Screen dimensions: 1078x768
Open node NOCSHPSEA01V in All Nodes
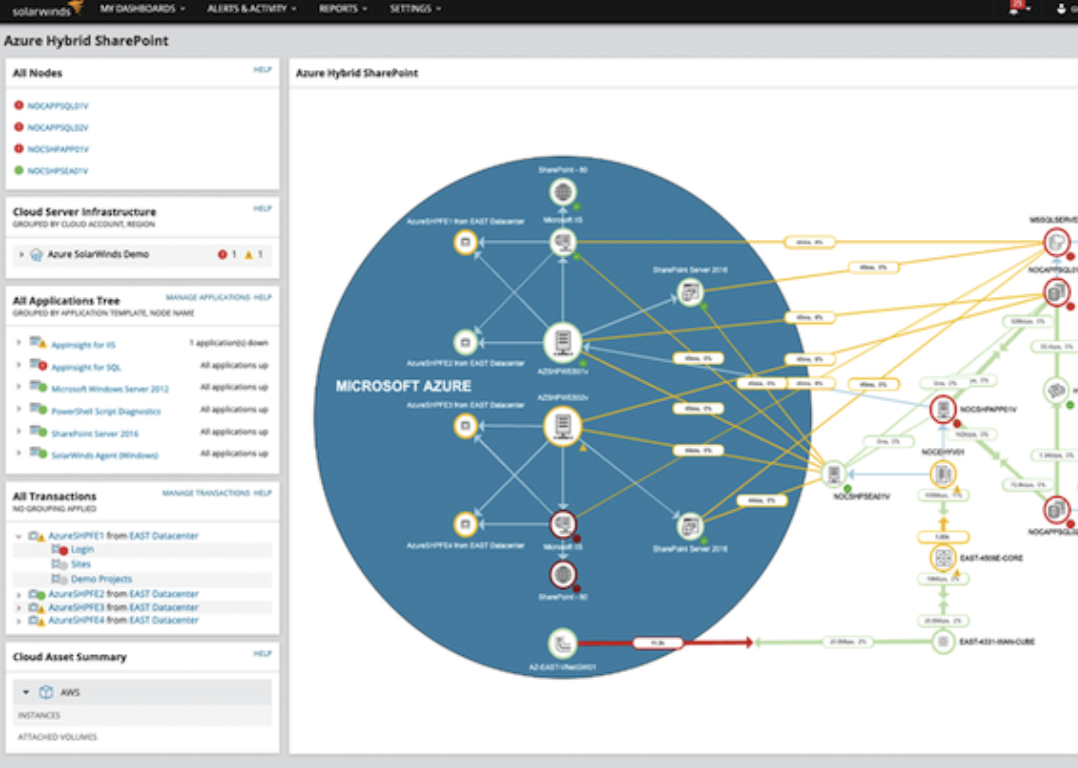pyautogui.click(x=58, y=171)
